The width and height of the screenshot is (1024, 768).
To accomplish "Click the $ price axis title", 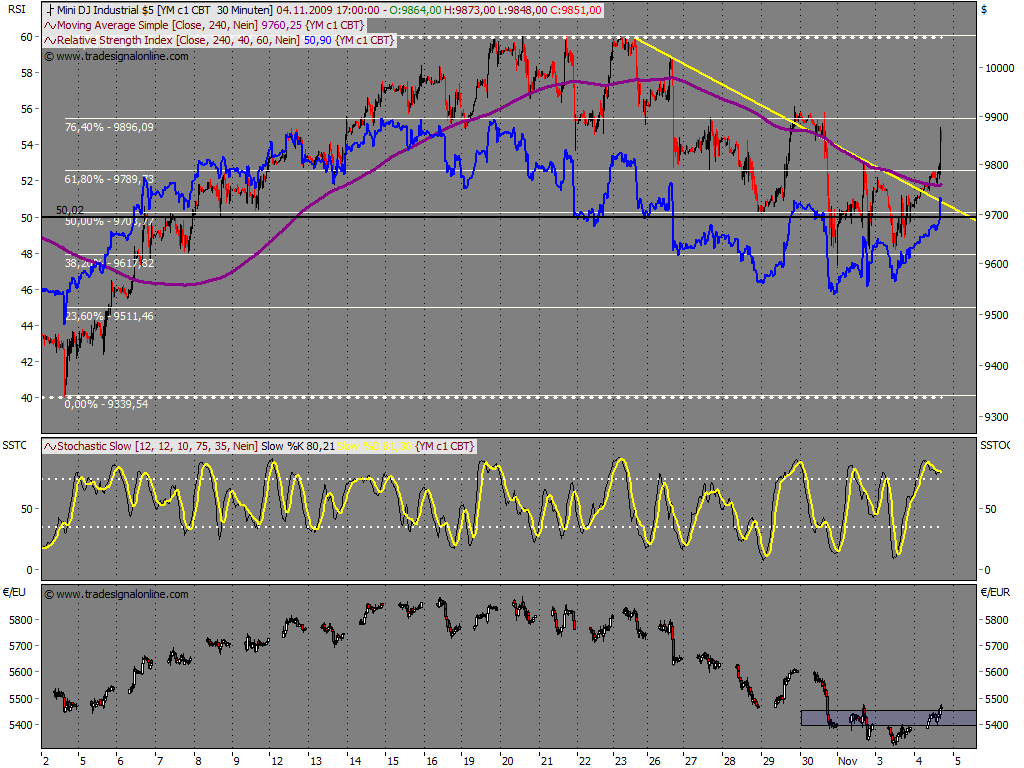I will pos(984,10).
